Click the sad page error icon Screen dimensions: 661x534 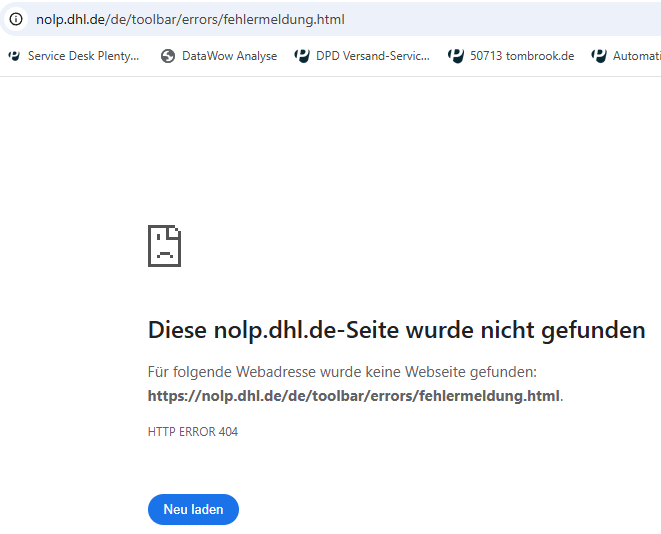tap(164, 245)
